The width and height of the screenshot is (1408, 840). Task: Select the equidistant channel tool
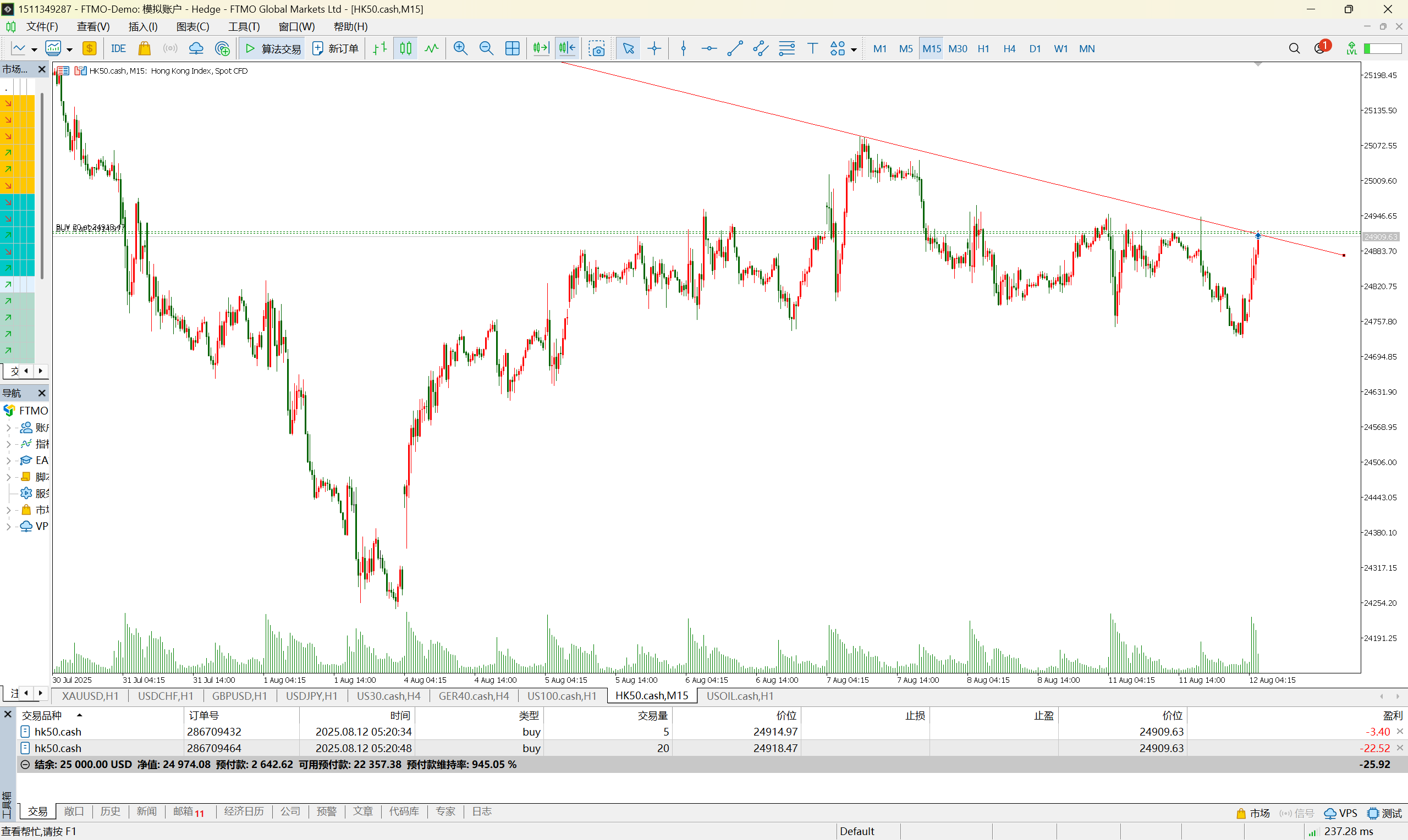pyautogui.click(x=761, y=49)
